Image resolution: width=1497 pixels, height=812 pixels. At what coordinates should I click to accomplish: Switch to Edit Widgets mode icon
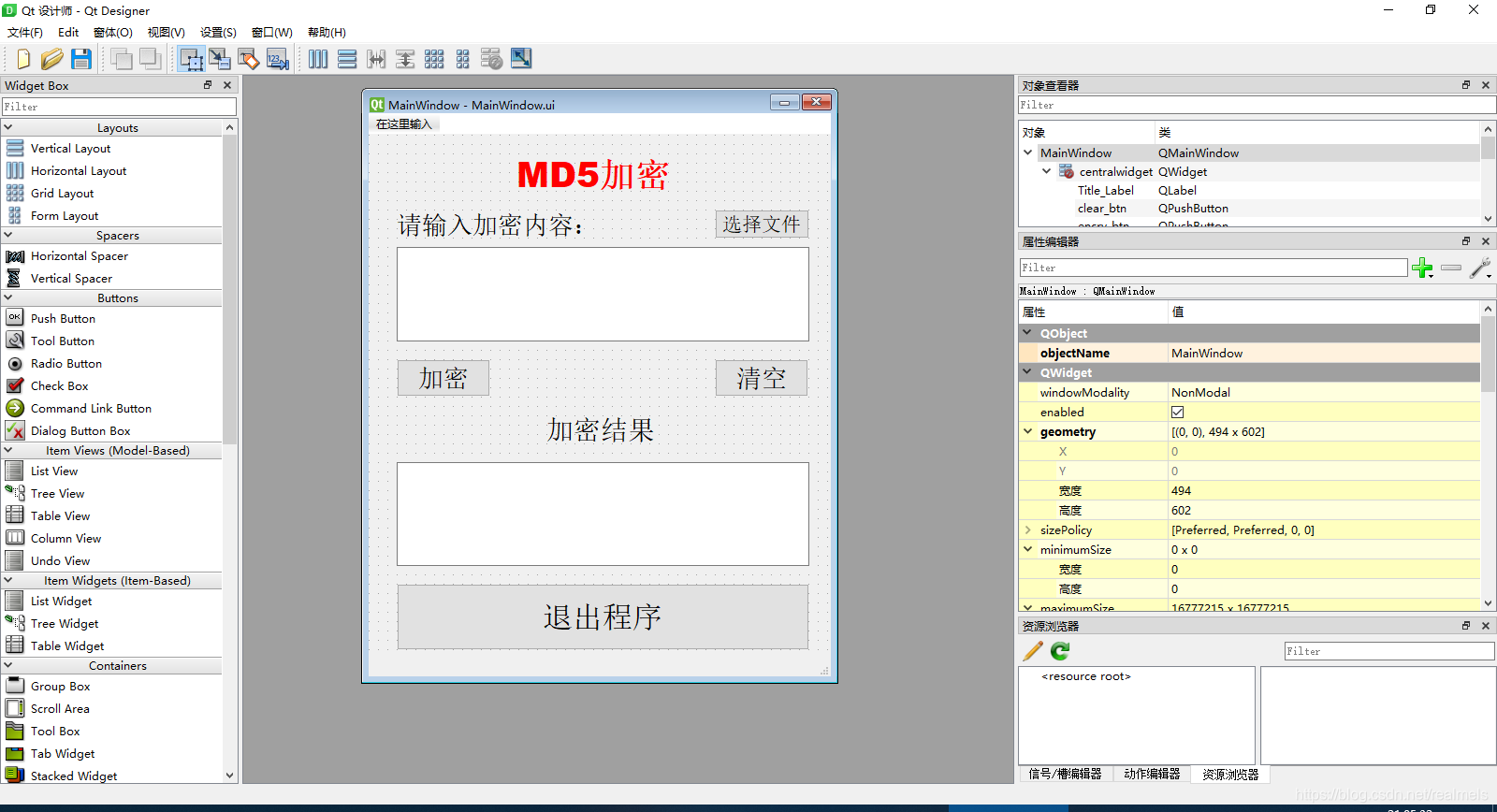pos(192,59)
